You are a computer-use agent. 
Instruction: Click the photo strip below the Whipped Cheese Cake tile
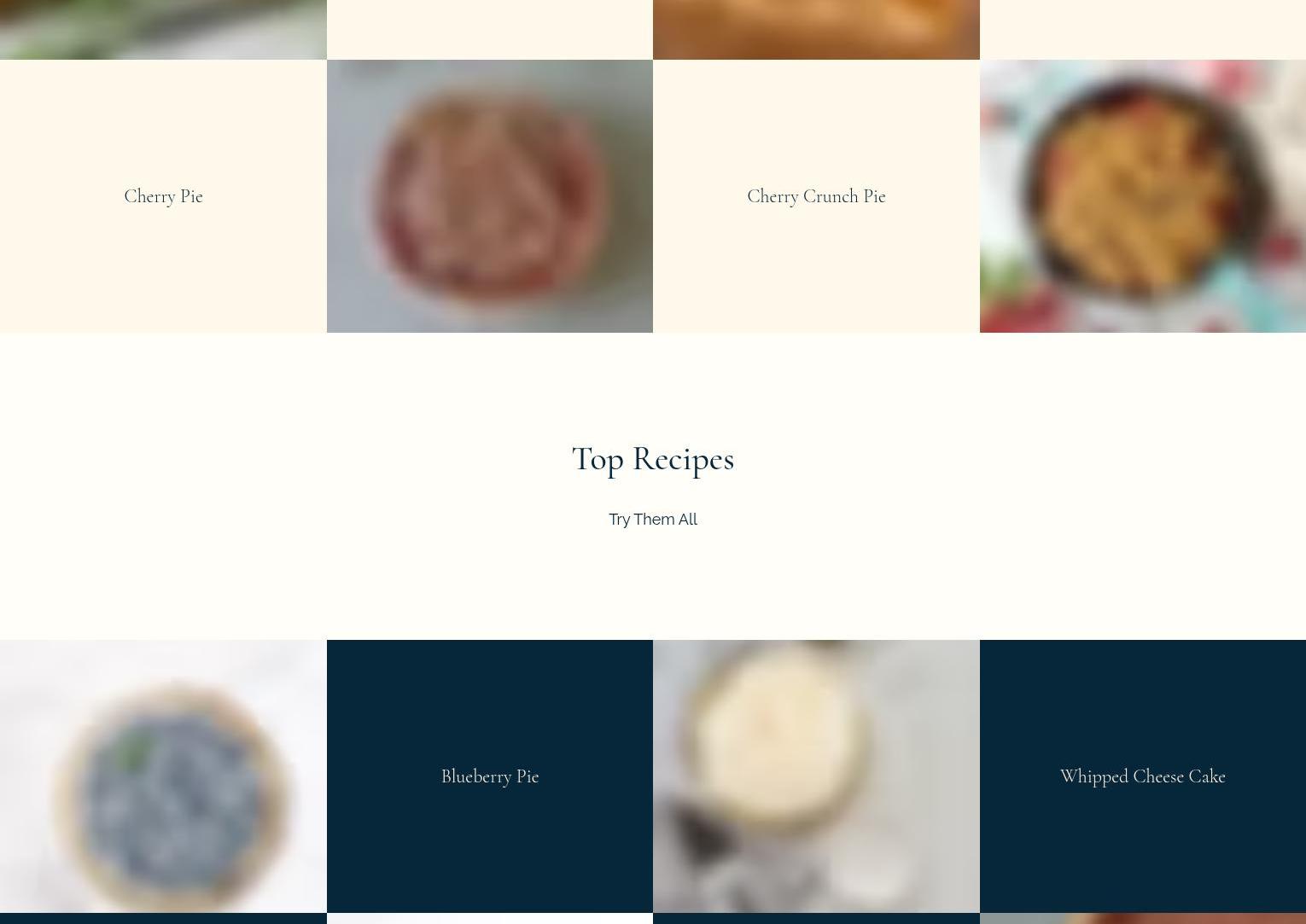tap(1143, 919)
